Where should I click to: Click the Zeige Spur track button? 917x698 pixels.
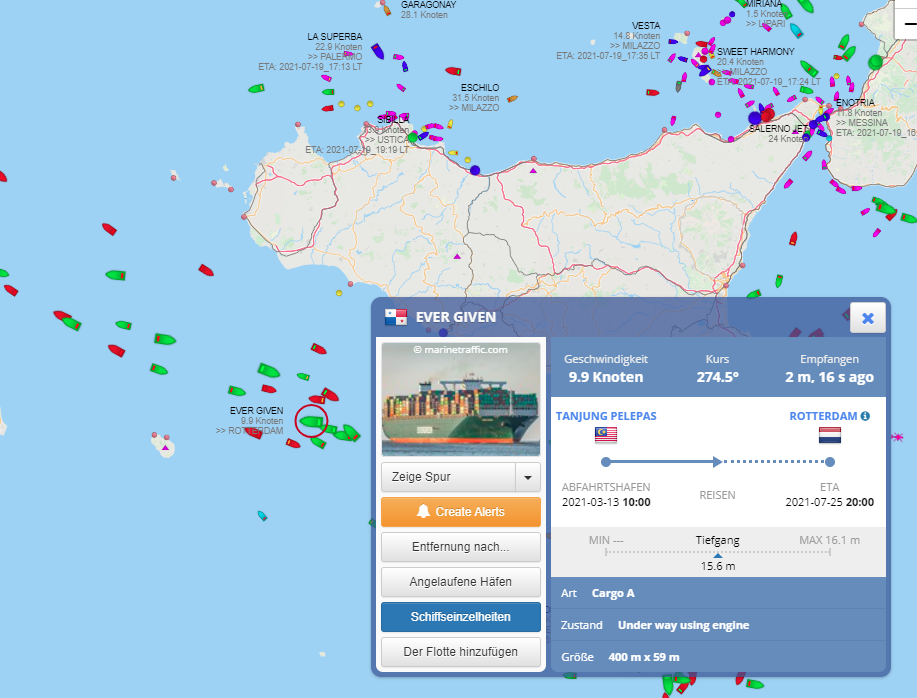click(x=448, y=477)
